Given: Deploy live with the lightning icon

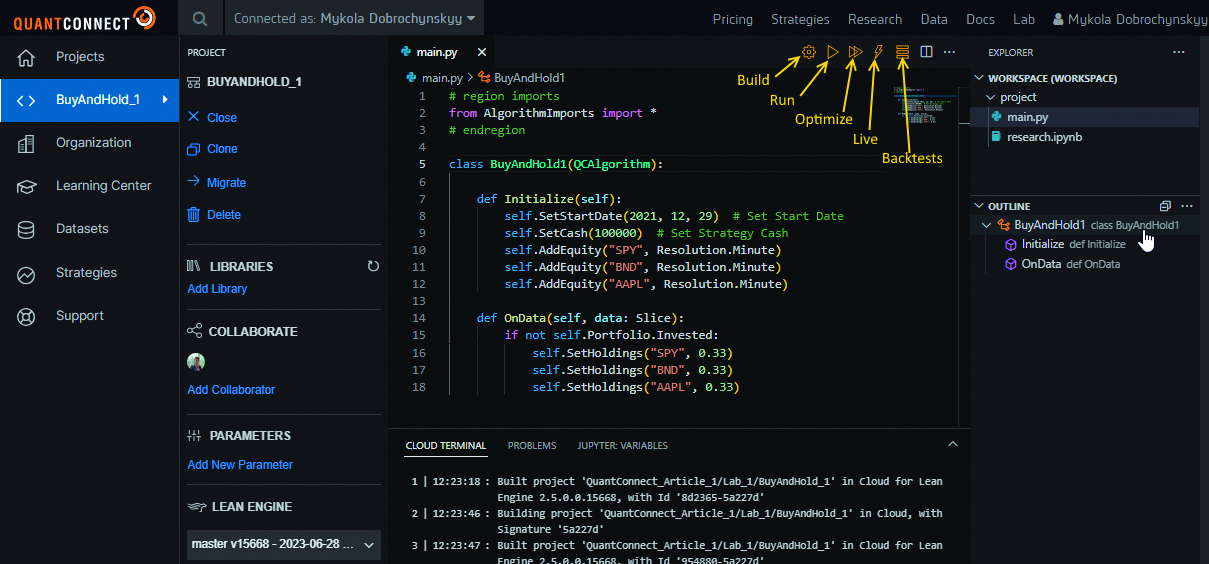Looking at the screenshot, I should coord(879,52).
